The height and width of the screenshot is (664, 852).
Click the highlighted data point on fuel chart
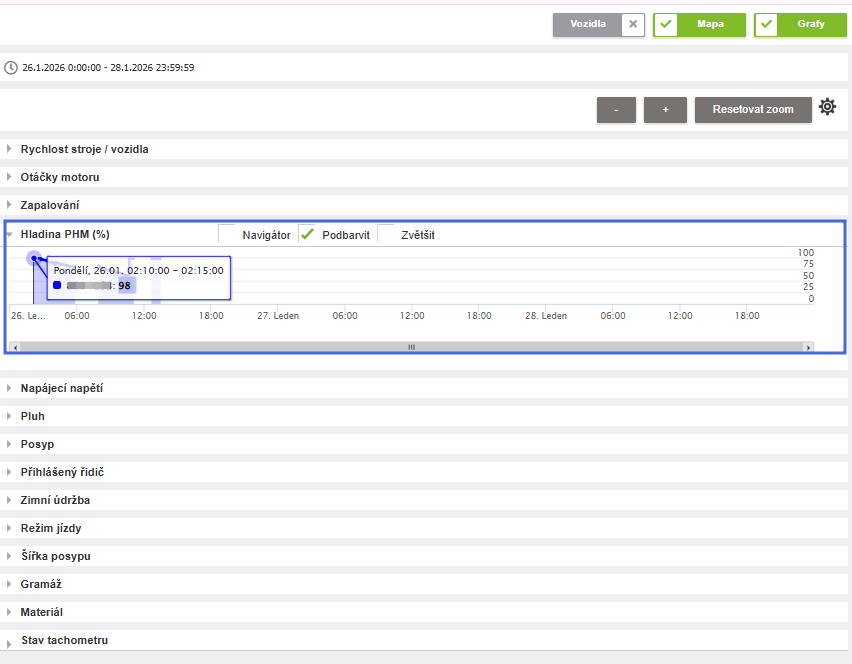pos(34,258)
